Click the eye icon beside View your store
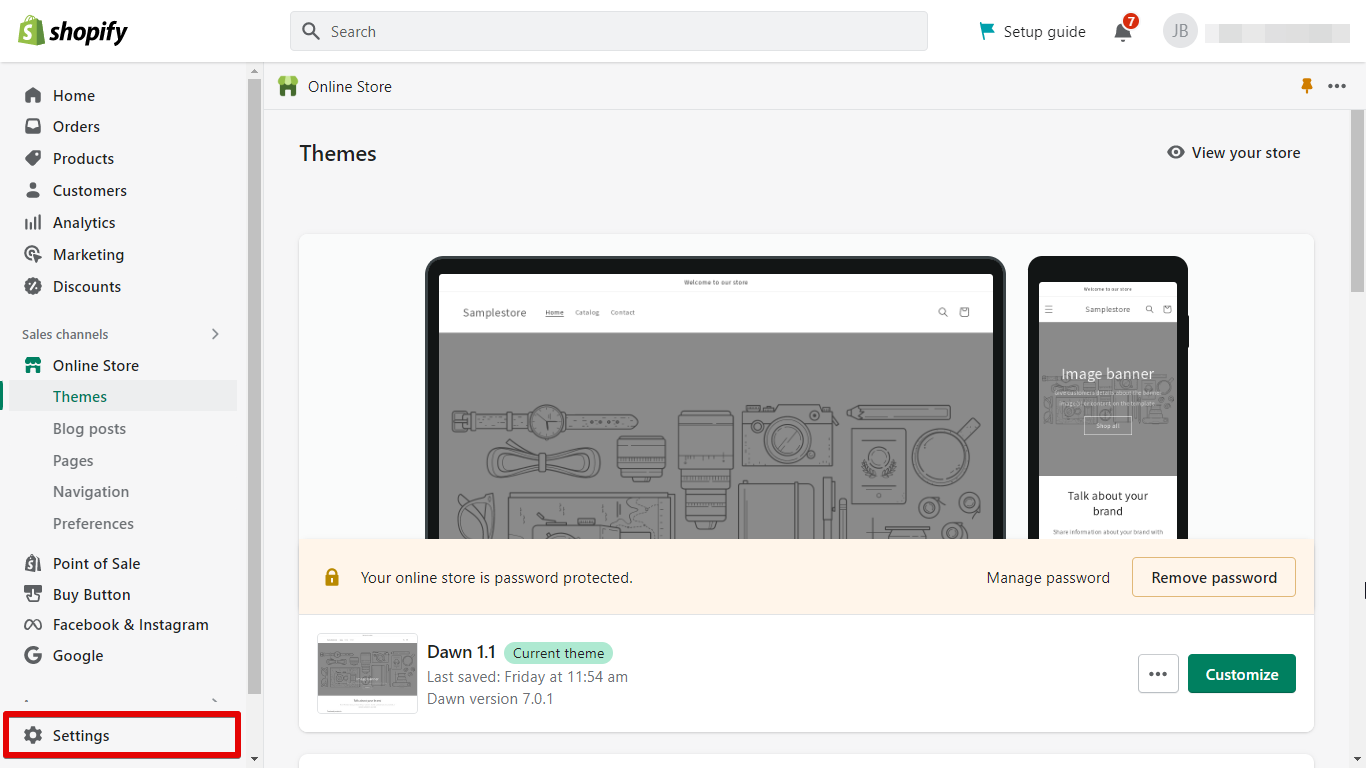 point(1176,152)
